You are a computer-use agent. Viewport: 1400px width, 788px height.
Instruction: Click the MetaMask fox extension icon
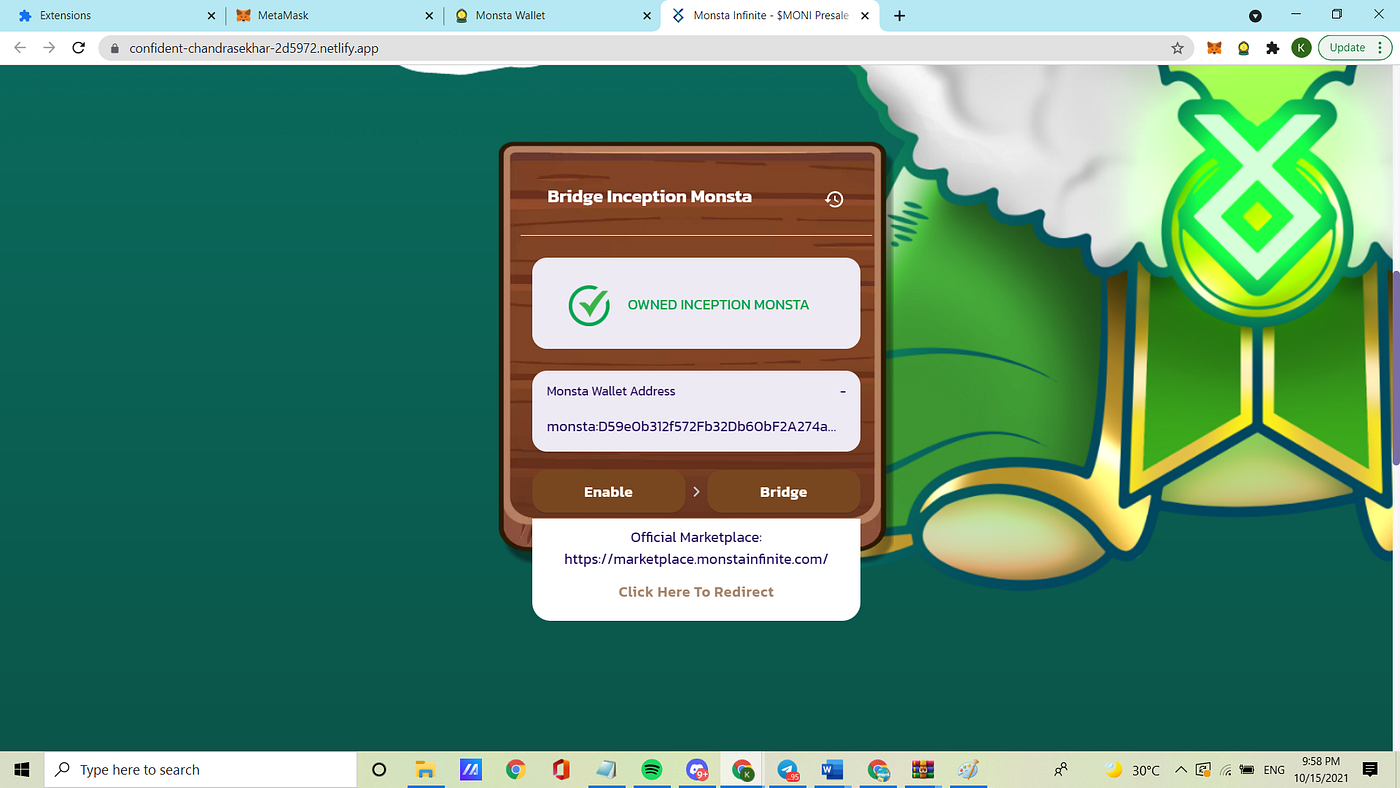pyautogui.click(x=1215, y=48)
